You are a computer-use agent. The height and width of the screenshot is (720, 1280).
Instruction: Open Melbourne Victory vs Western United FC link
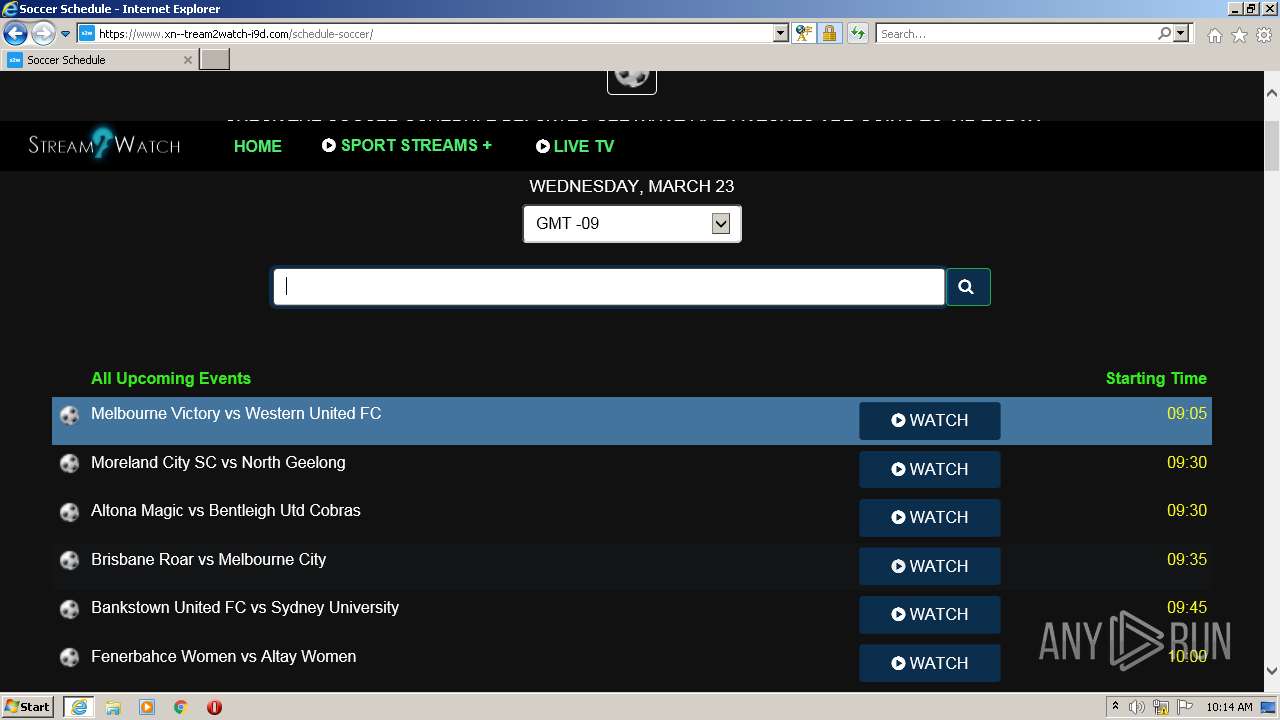click(x=236, y=413)
